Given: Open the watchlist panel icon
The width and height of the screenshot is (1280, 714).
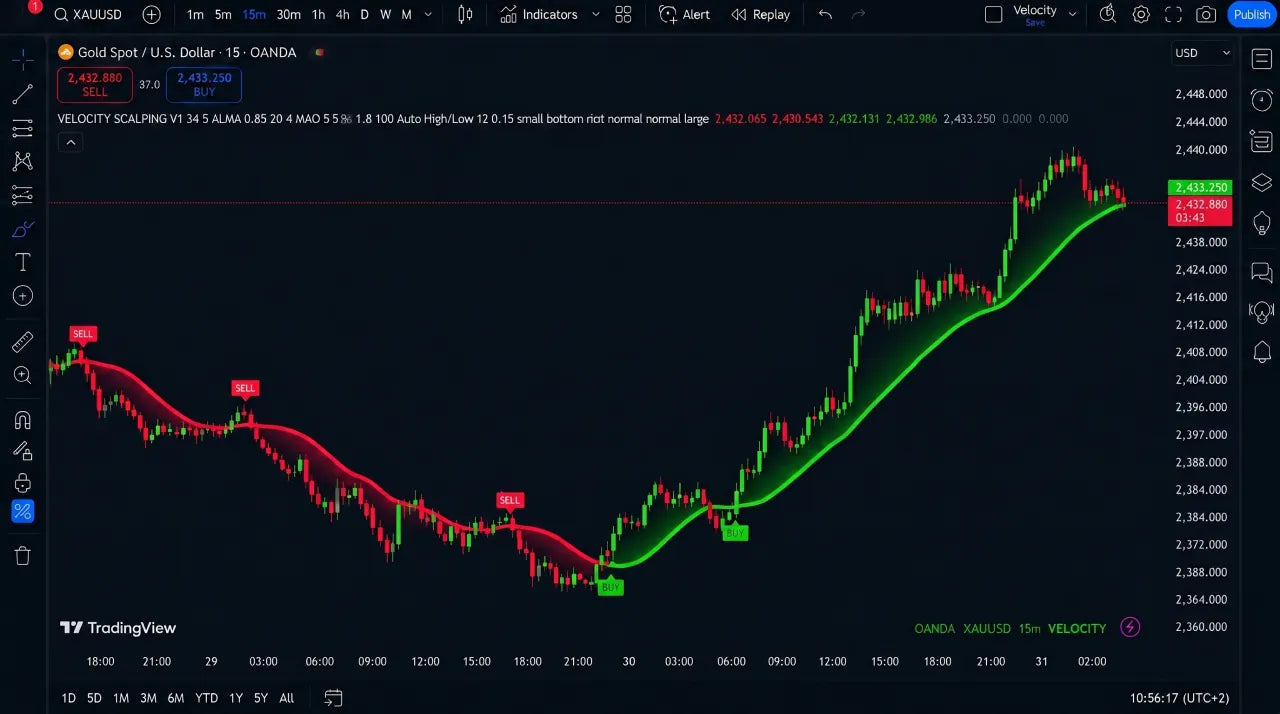Looking at the screenshot, I should coord(1261,60).
